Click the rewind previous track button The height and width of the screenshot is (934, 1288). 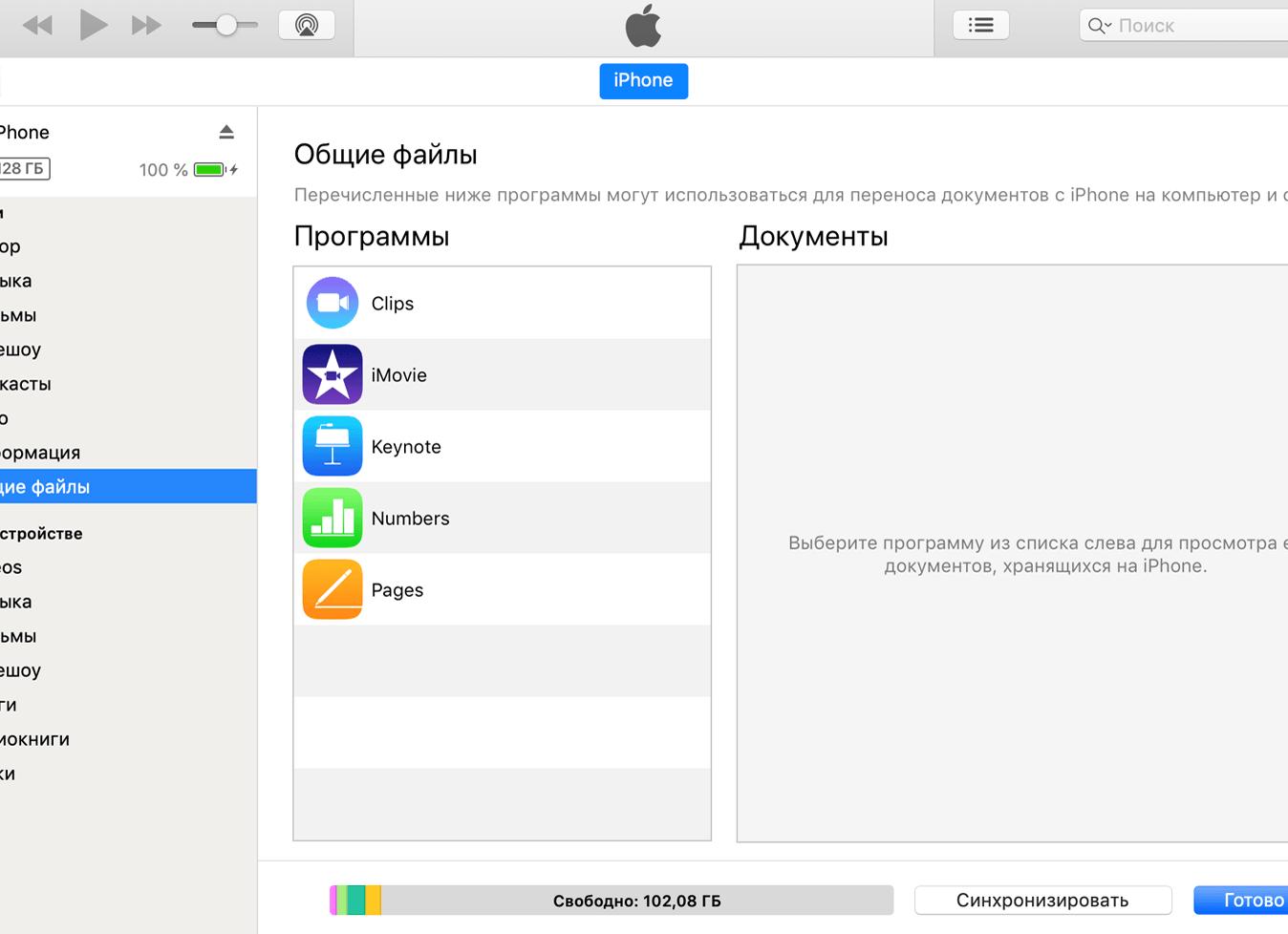pos(37,26)
